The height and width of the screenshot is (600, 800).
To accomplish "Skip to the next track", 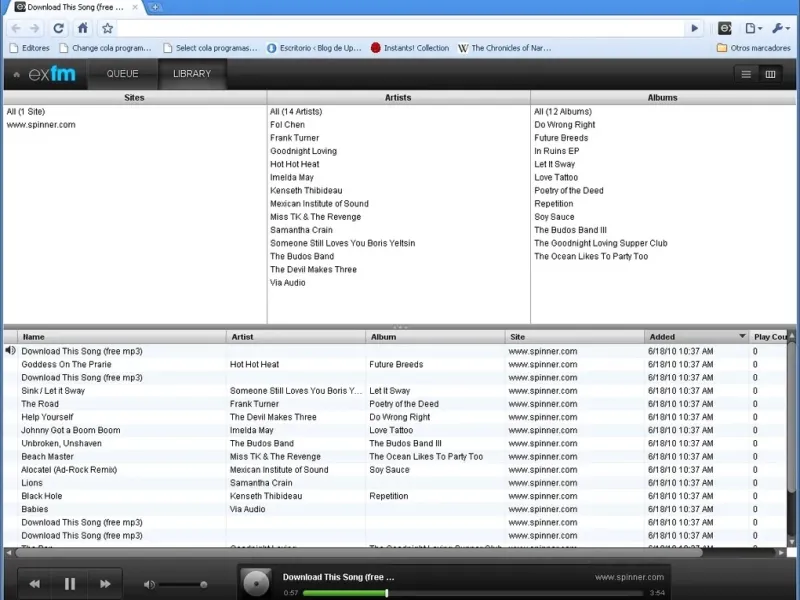I will (x=105, y=584).
